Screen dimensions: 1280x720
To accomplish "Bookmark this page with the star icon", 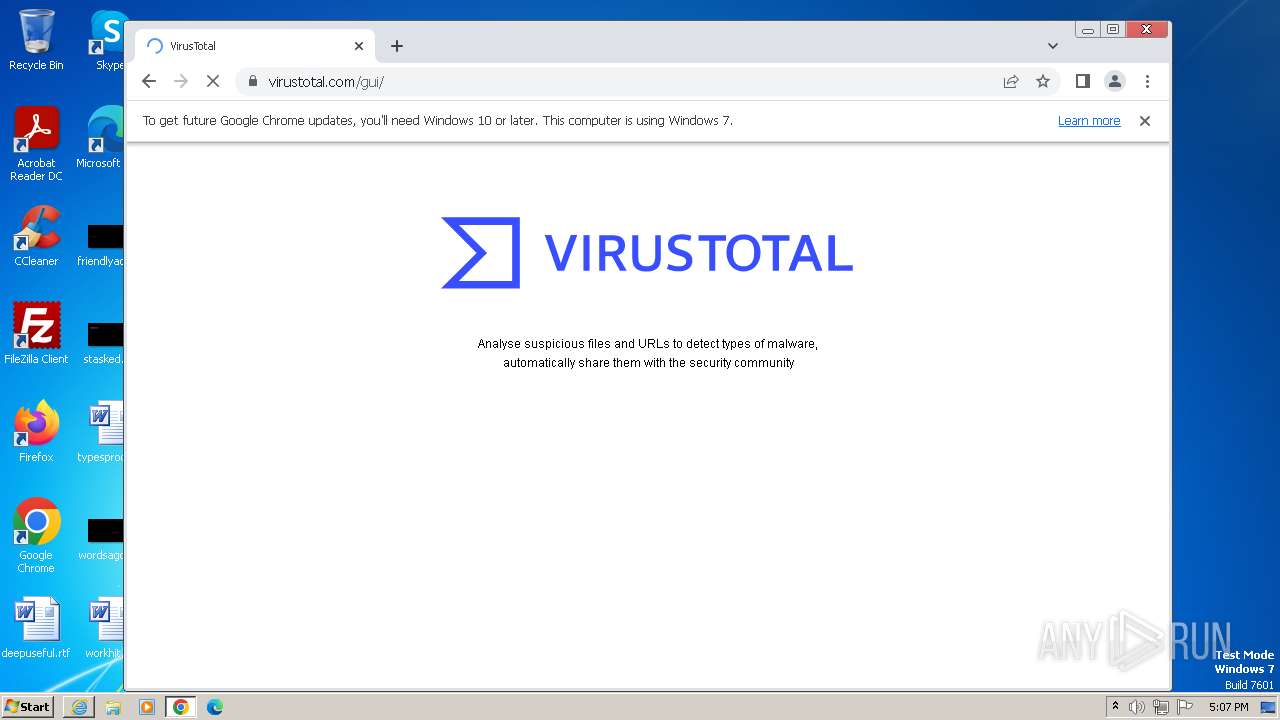I will [1043, 81].
